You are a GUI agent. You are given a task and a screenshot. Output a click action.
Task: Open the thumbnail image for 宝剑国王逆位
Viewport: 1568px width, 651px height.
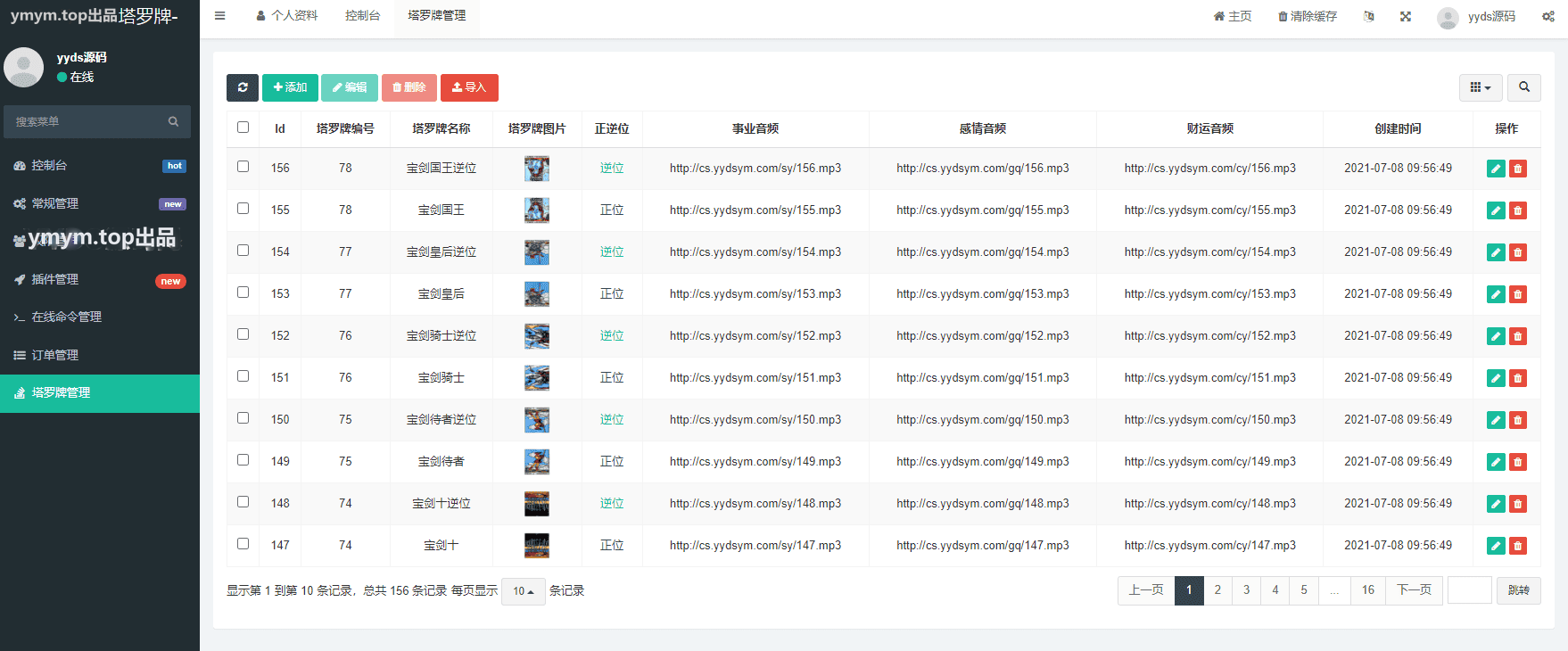pyautogui.click(x=537, y=169)
